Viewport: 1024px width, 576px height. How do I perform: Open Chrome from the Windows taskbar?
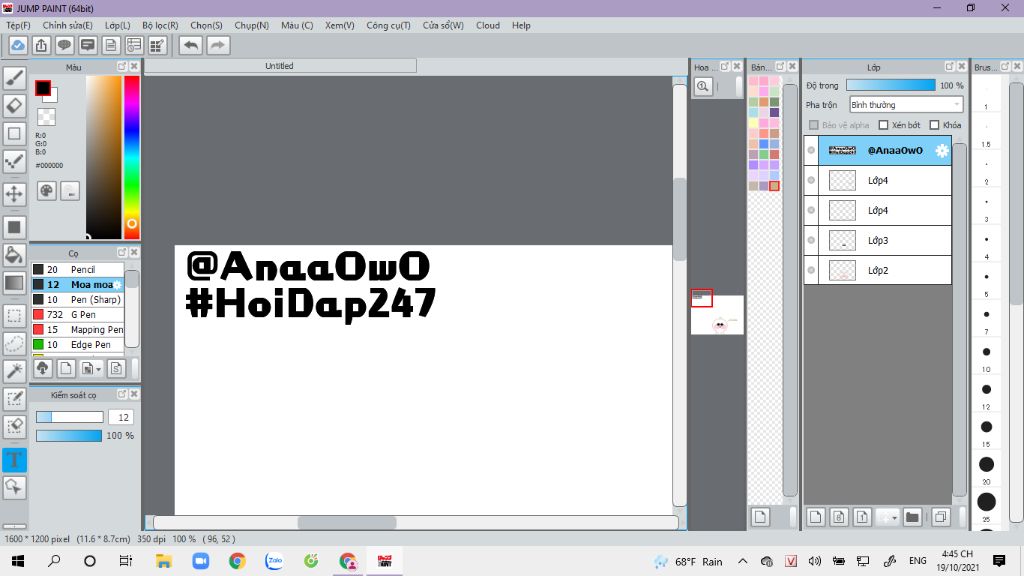point(237,561)
